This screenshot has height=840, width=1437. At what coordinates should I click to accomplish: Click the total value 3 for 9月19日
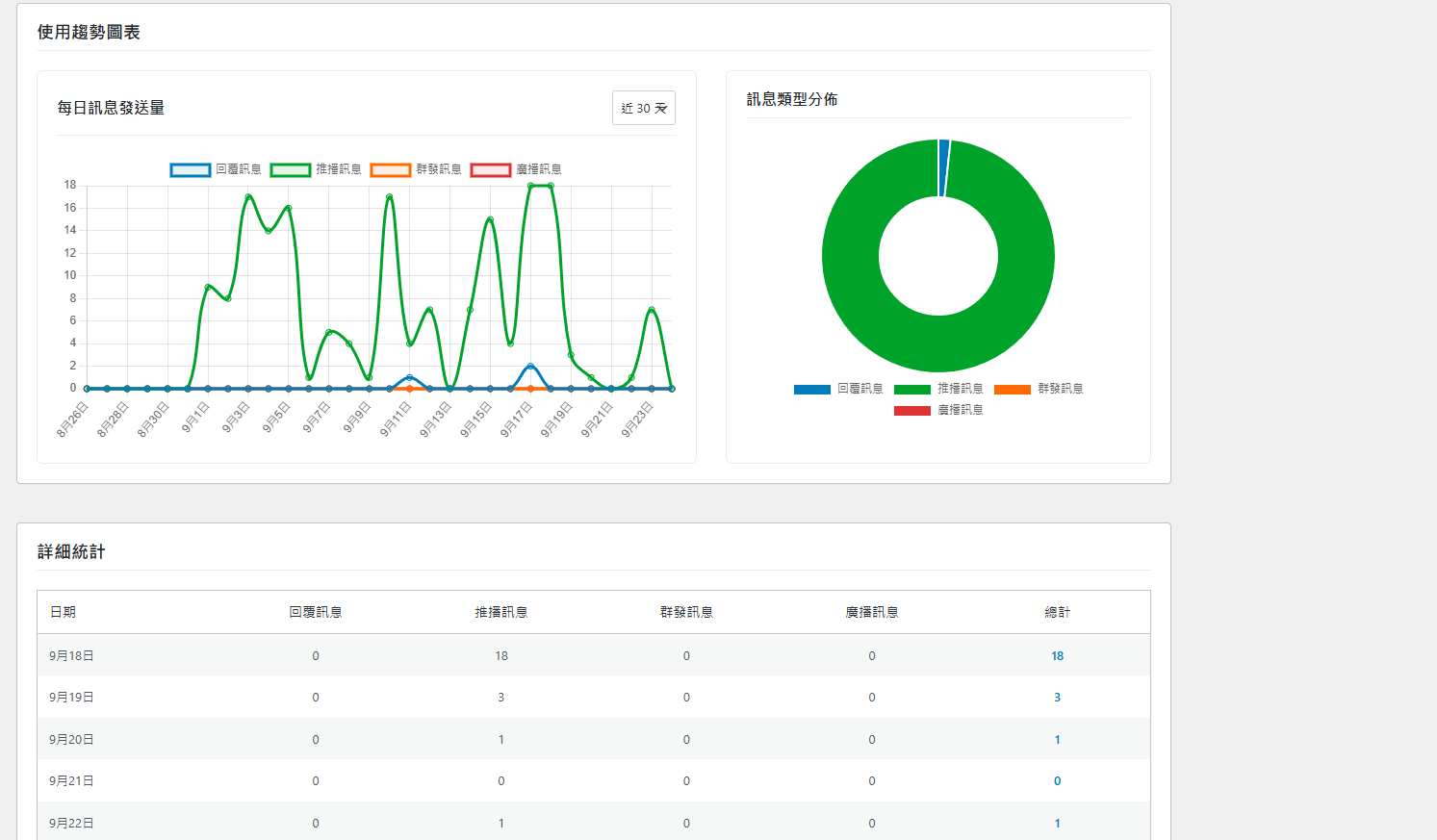1057,698
